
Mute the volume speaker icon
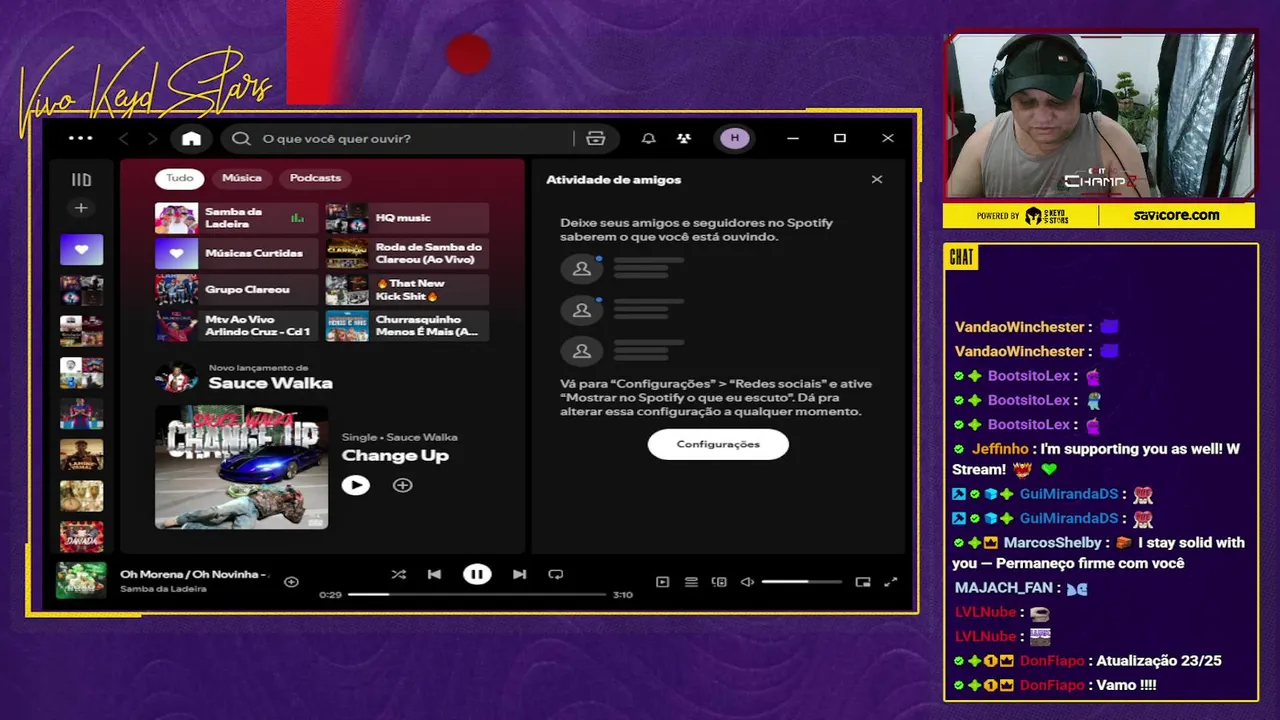pos(747,582)
